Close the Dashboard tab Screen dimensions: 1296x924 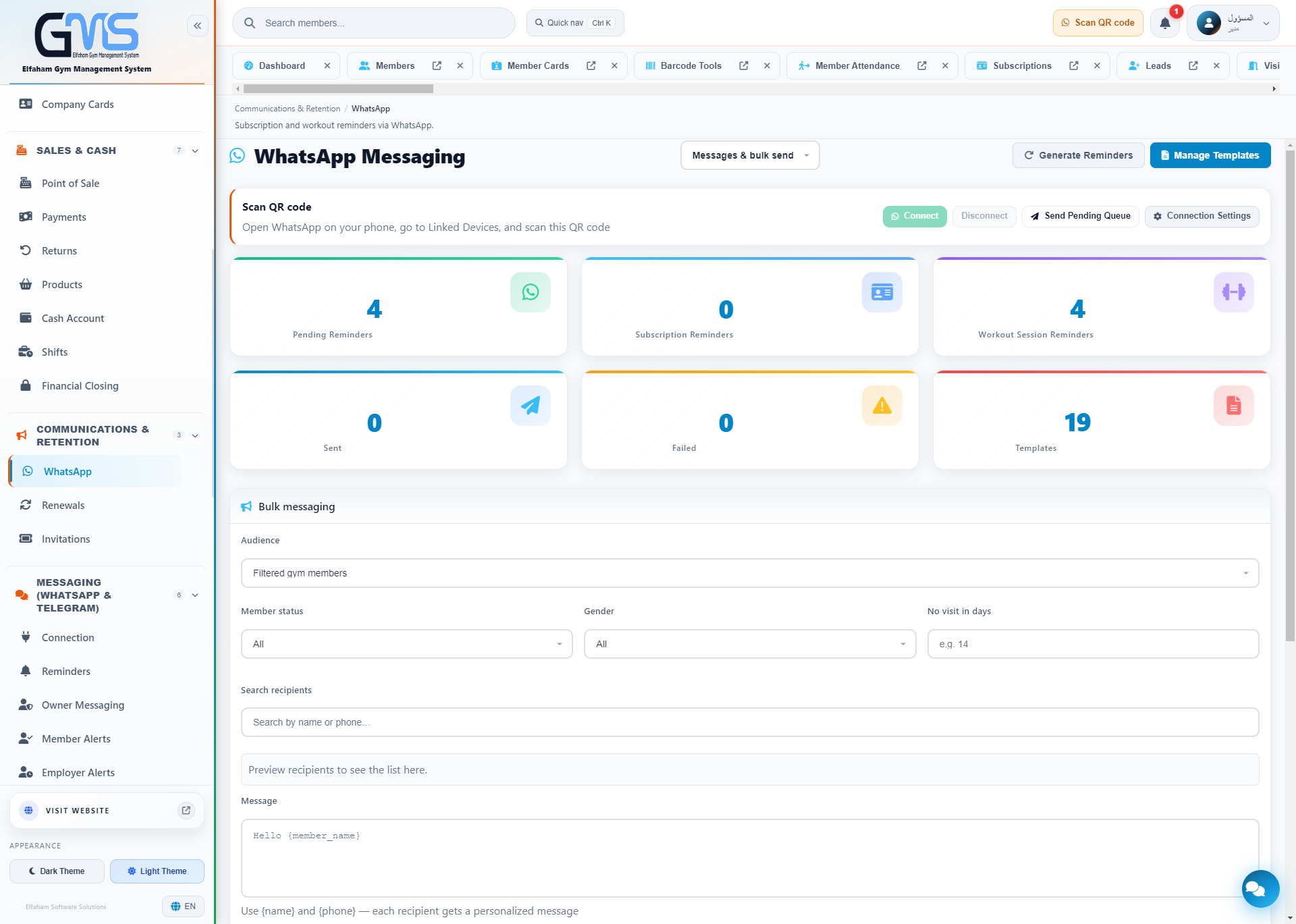tap(327, 65)
